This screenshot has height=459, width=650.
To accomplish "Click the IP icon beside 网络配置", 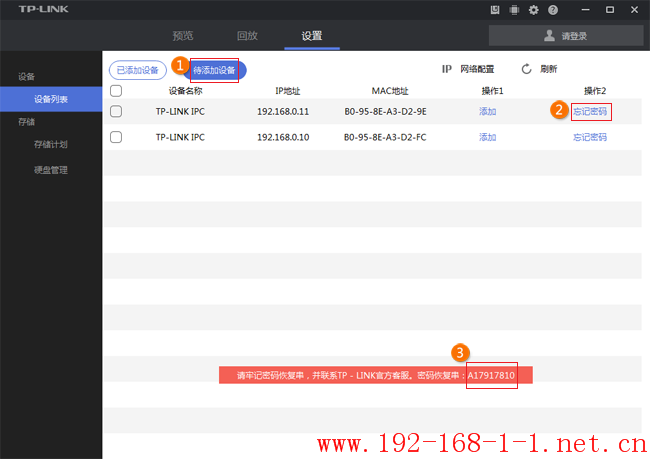I will click(x=446, y=69).
